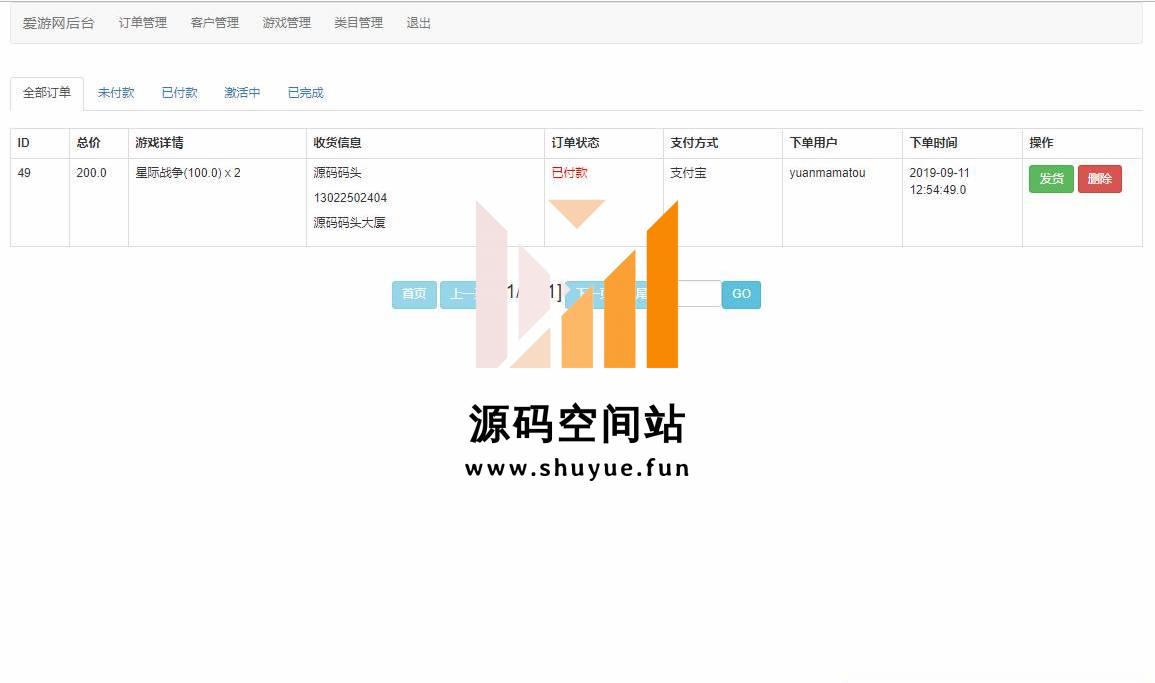Switch to the 未付款 tab

coord(116,93)
